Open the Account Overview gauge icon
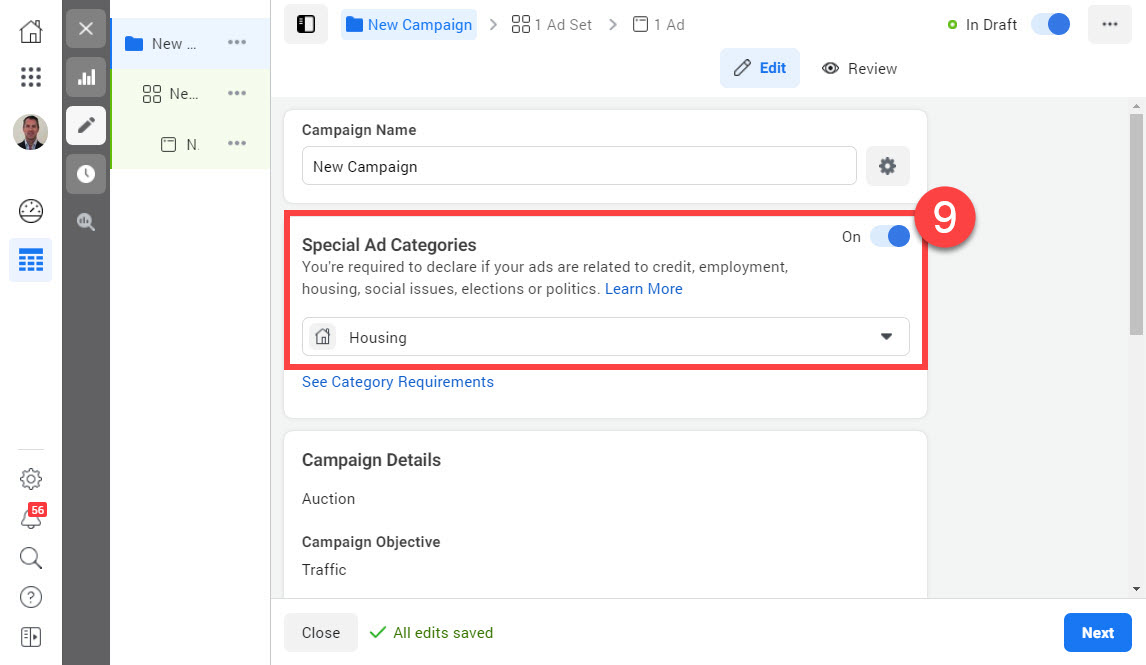This screenshot has height=665, width=1146. (x=30, y=211)
